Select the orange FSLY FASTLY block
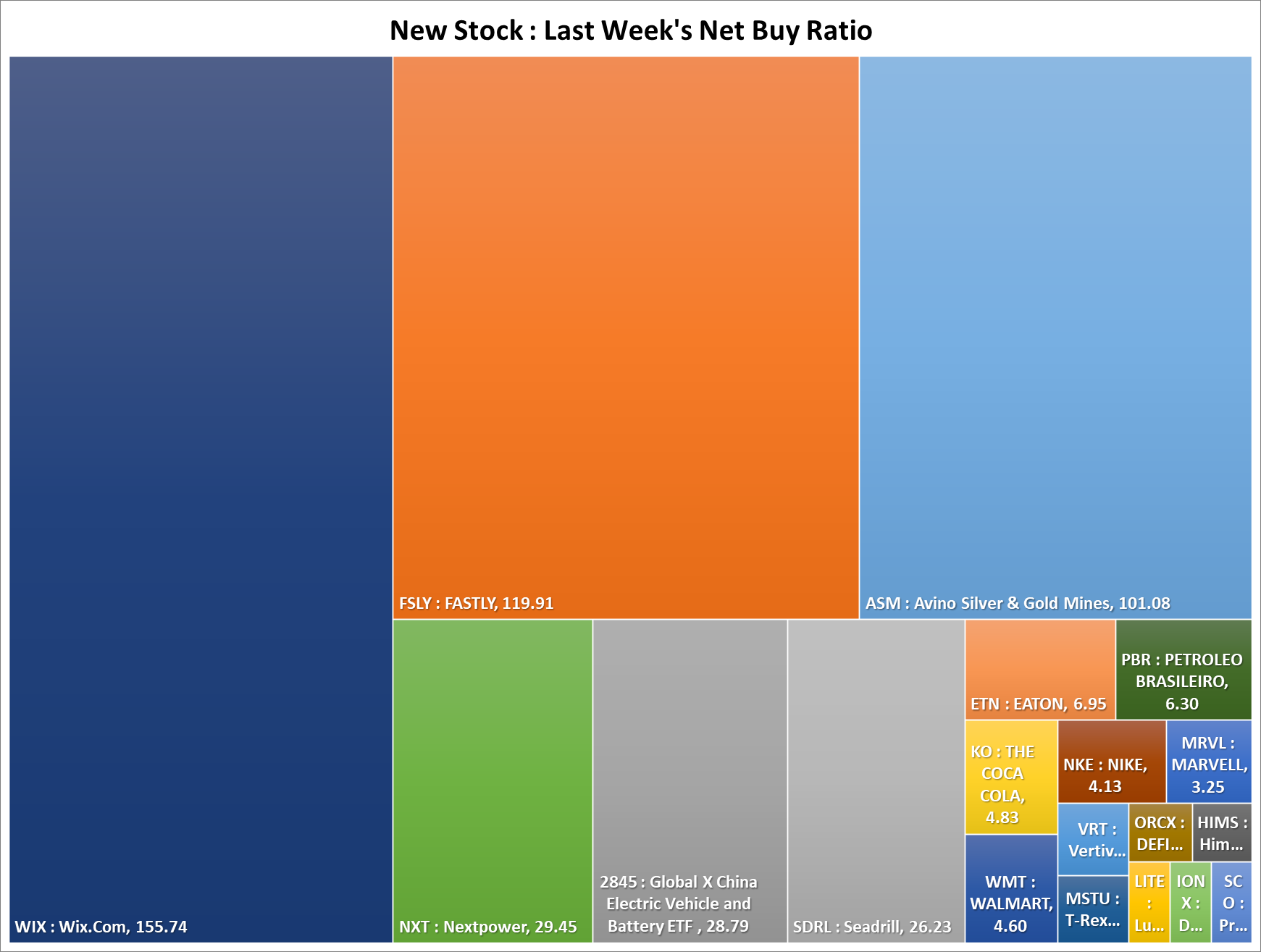Image resolution: width=1261 pixels, height=952 pixels. (x=626, y=337)
